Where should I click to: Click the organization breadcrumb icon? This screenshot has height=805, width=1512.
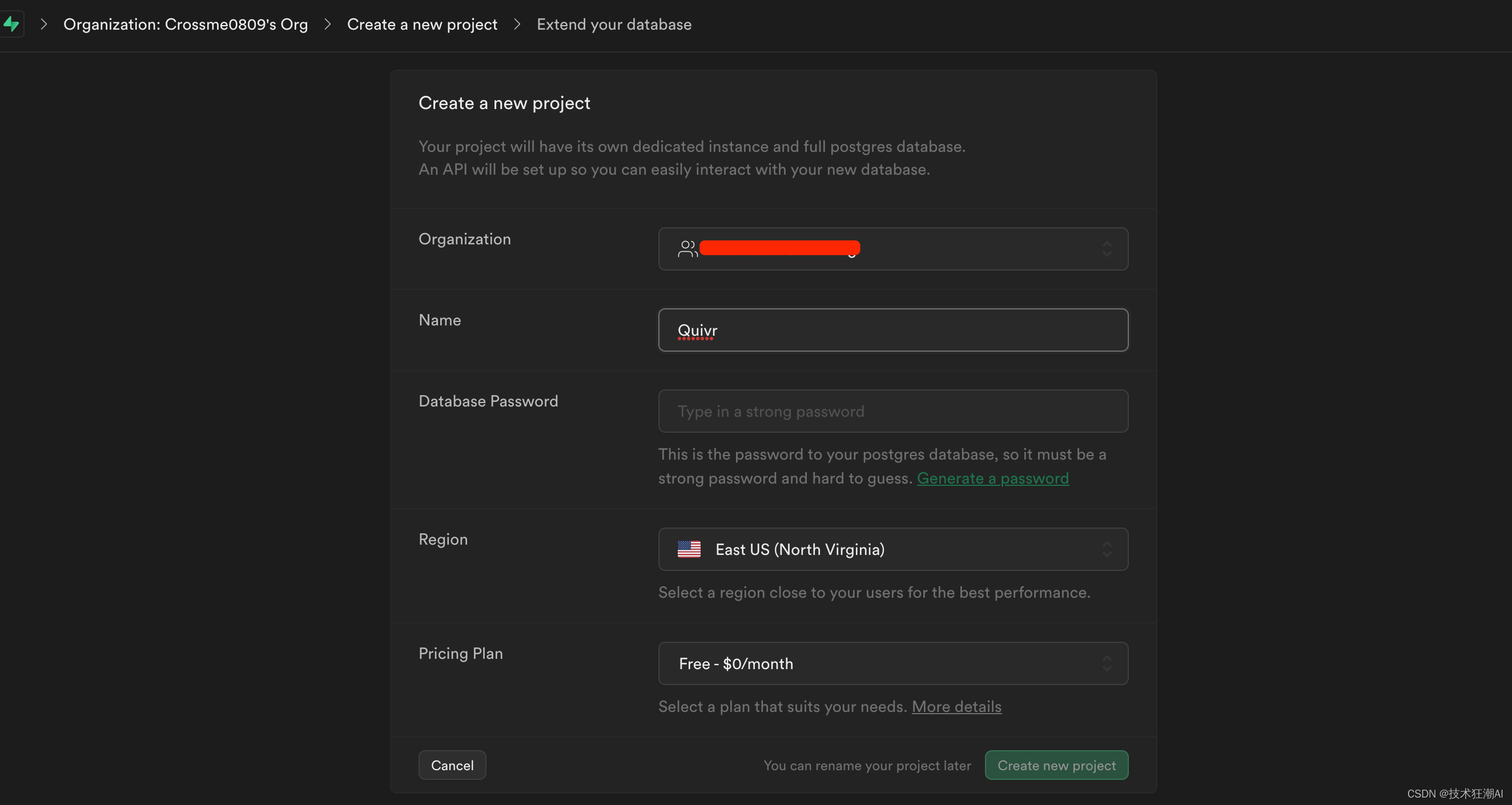point(14,24)
